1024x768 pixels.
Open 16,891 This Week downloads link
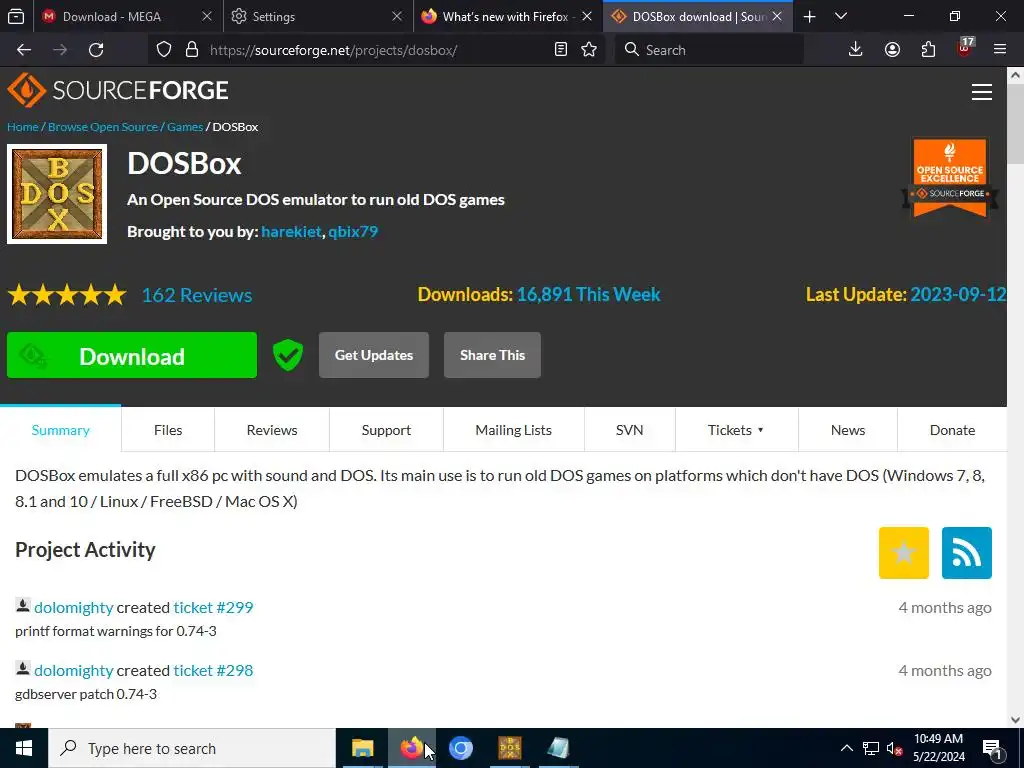tap(588, 295)
